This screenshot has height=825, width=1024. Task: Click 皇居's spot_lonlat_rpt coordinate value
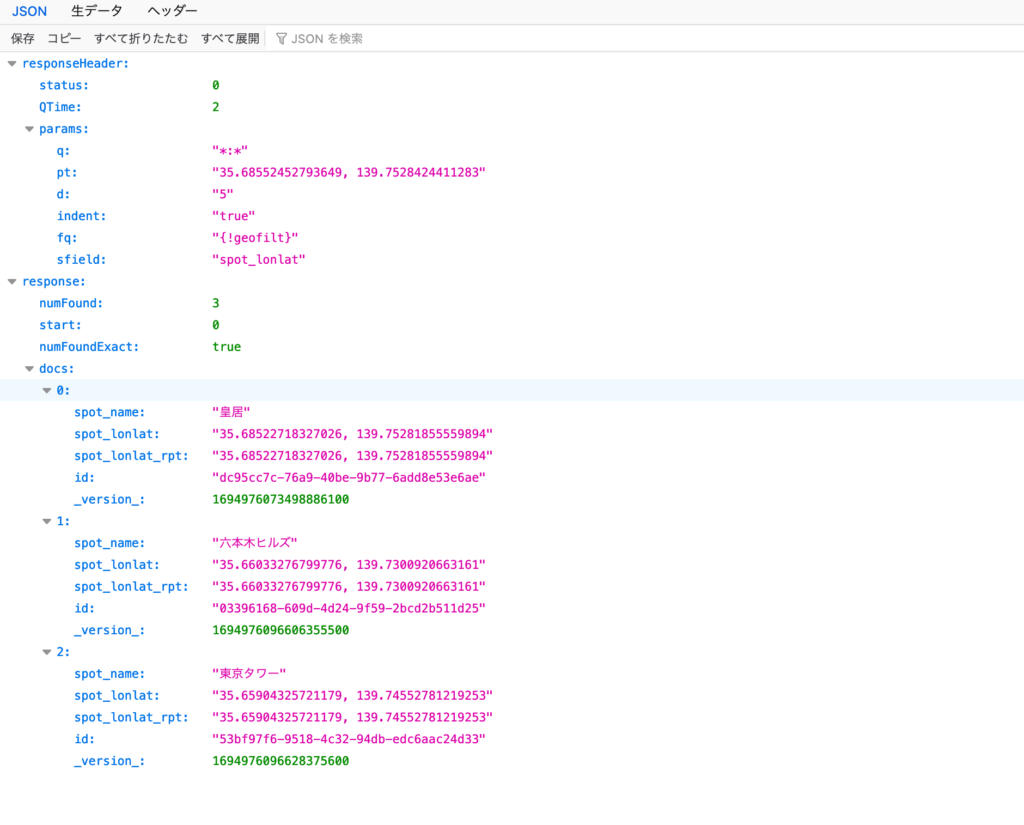pyautogui.click(x=353, y=455)
